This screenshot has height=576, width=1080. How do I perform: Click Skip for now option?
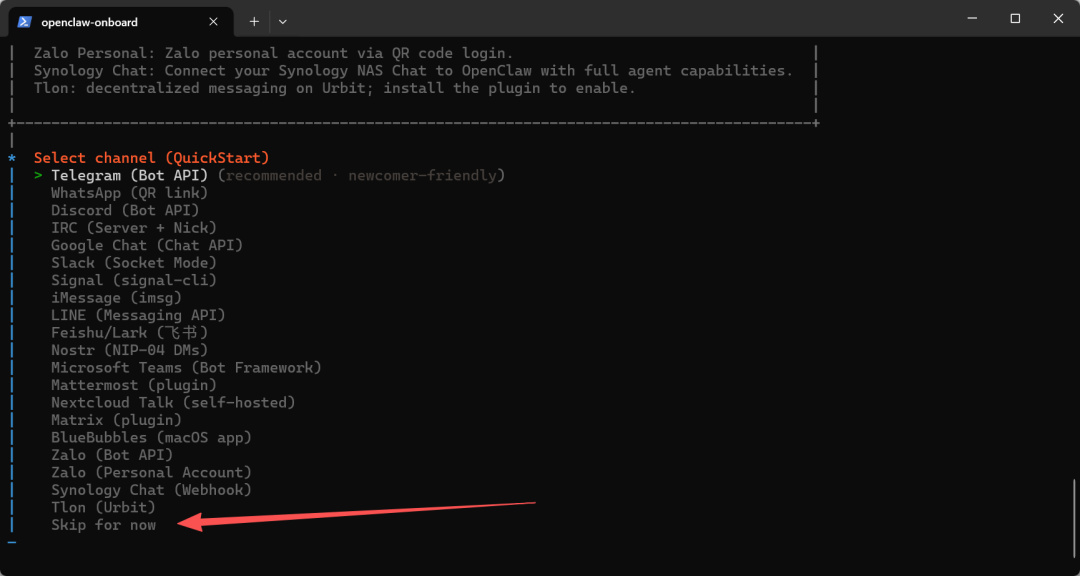click(104, 525)
